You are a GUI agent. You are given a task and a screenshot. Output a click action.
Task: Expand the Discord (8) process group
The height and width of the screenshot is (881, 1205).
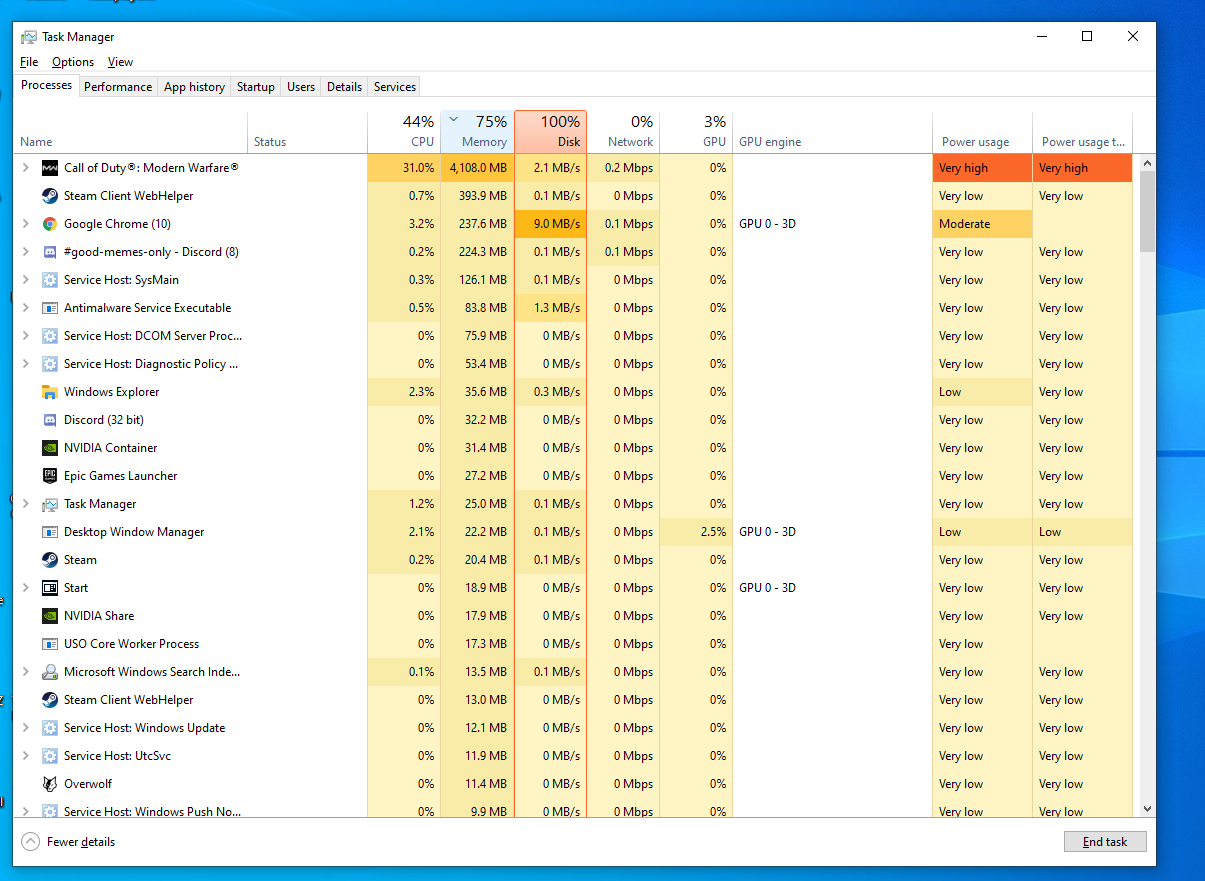pos(26,252)
